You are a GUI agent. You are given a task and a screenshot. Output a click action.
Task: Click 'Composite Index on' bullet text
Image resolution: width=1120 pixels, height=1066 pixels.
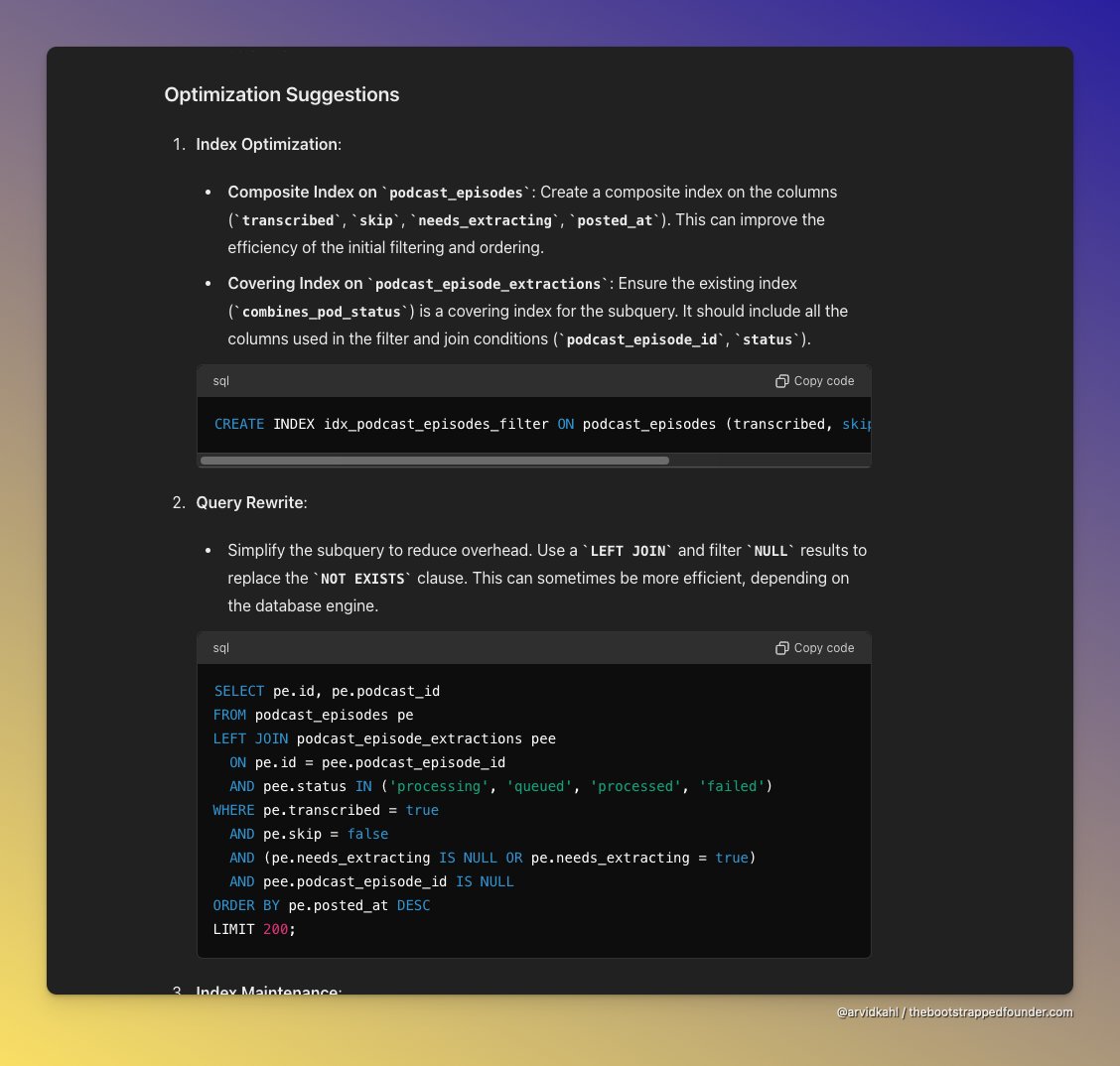[x=302, y=193]
